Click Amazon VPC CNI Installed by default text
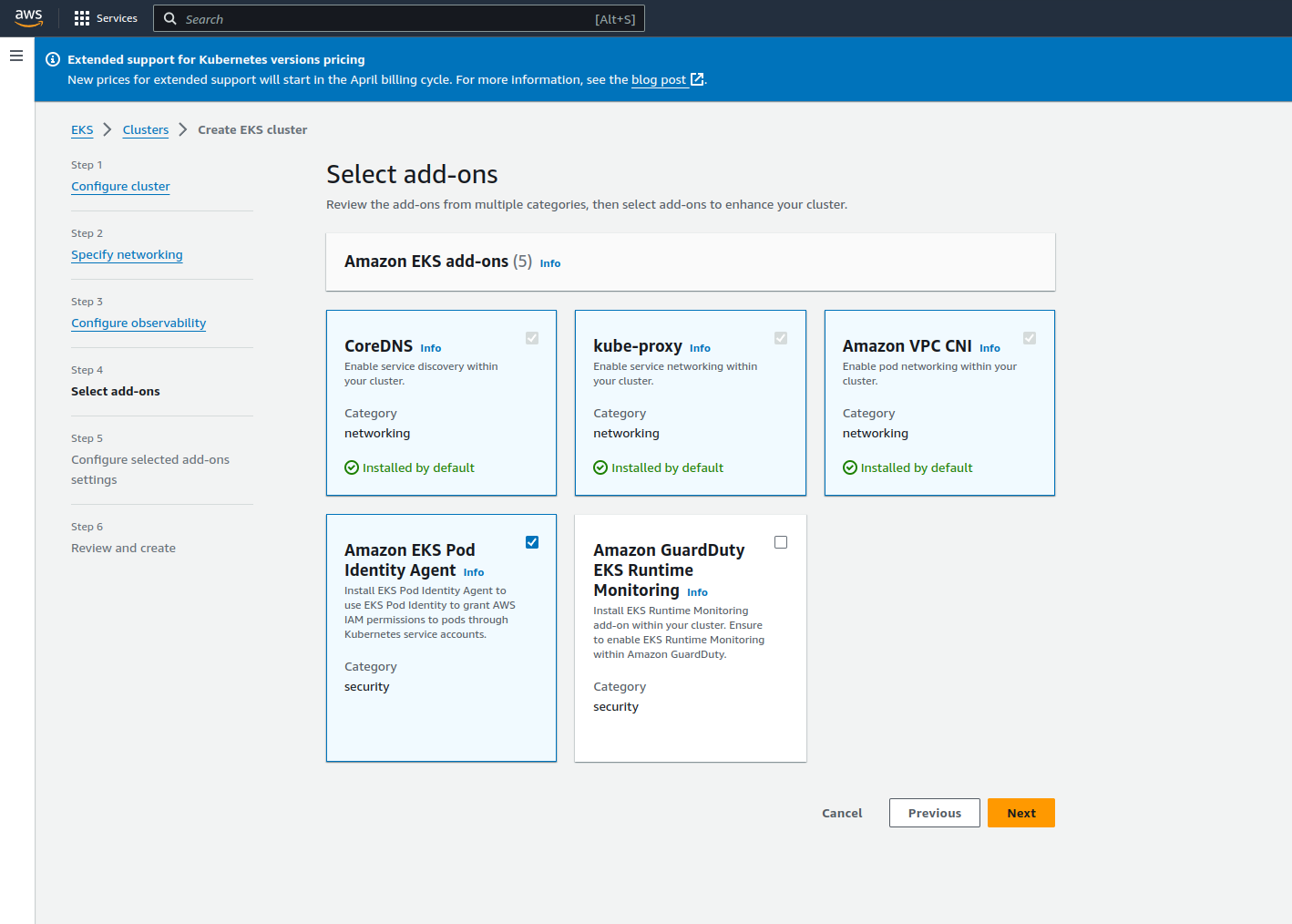This screenshot has width=1292, height=924. pyautogui.click(x=917, y=467)
